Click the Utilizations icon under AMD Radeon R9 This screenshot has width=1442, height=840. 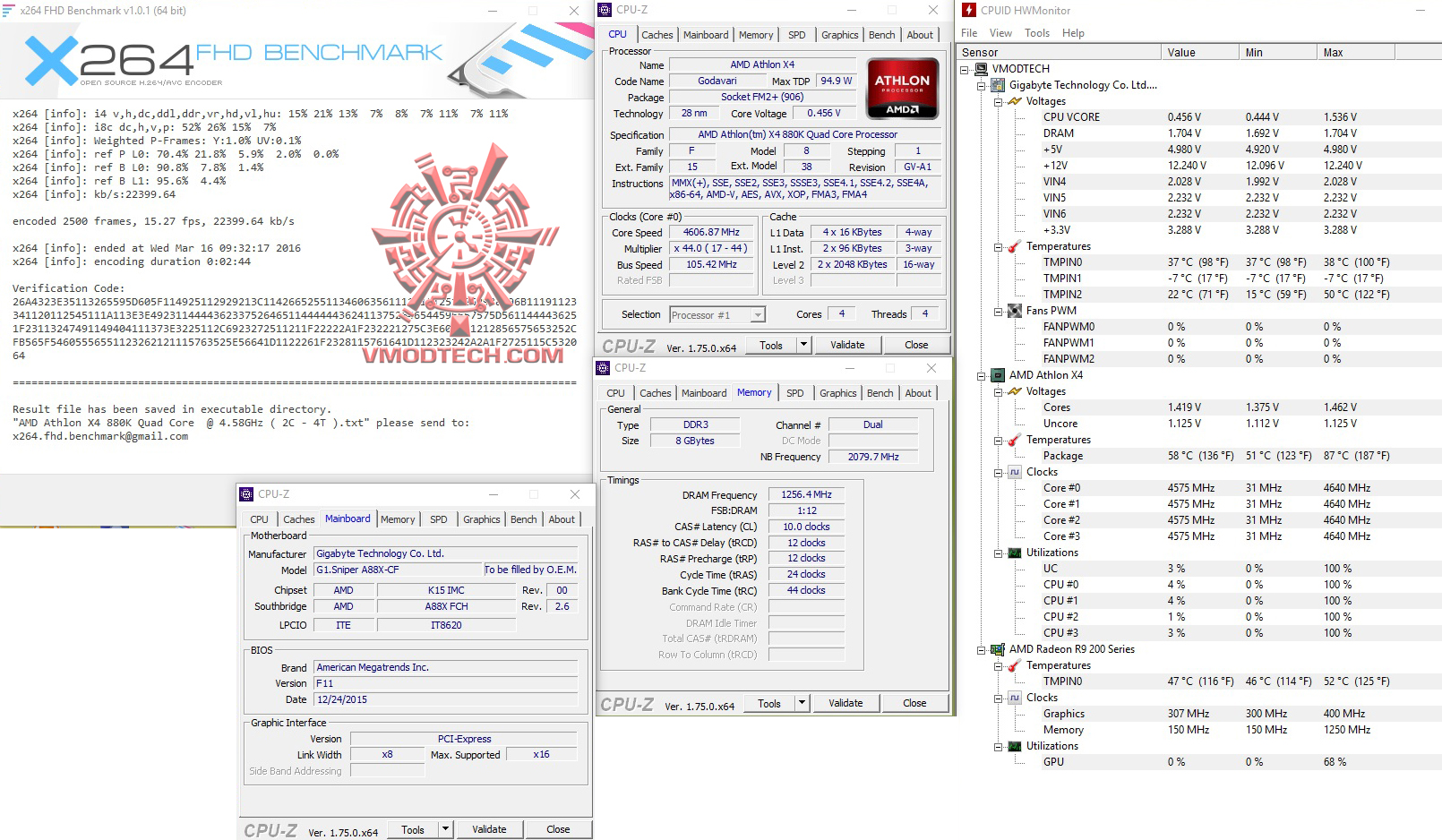click(1015, 746)
